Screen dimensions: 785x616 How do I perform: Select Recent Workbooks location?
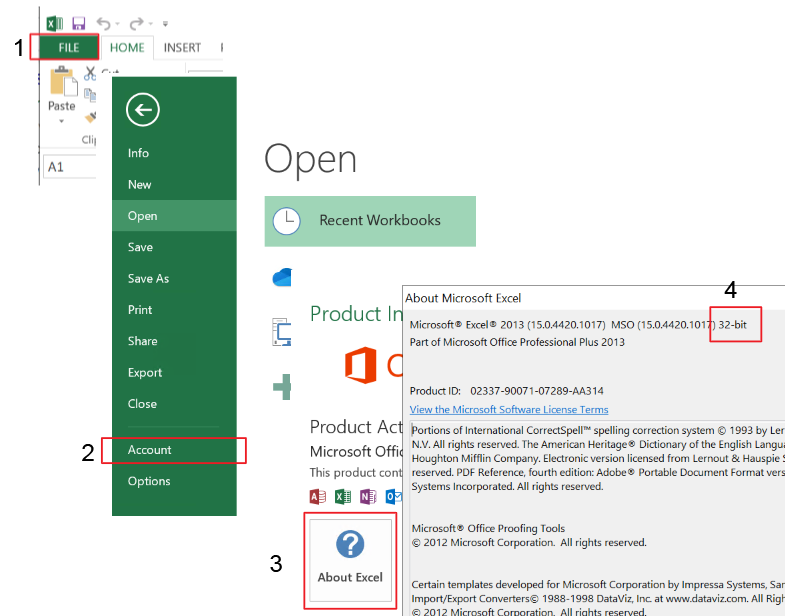(370, 221)
